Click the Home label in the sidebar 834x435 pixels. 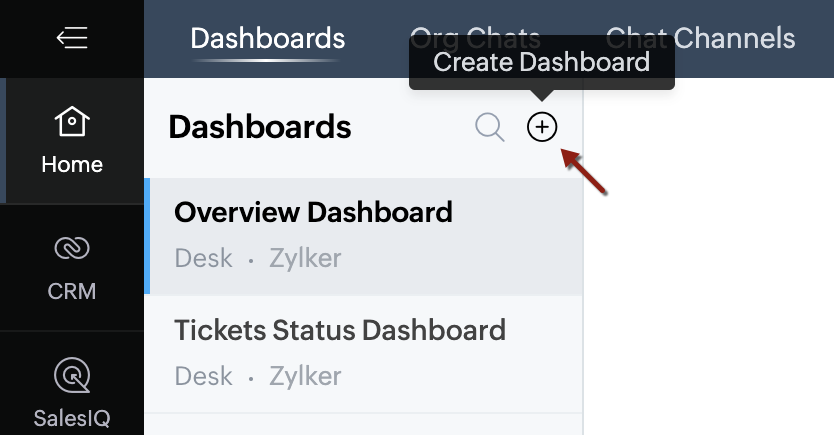pyautogui.click(x=72, y=164)
